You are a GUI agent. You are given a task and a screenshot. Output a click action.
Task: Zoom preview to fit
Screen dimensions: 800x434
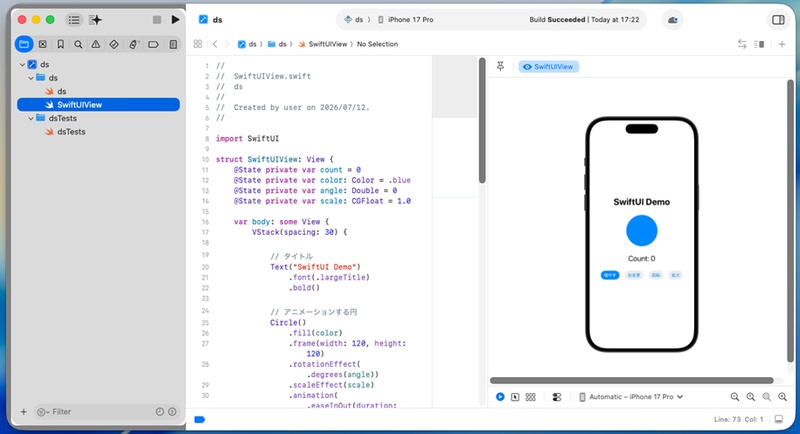pos(766,397)
